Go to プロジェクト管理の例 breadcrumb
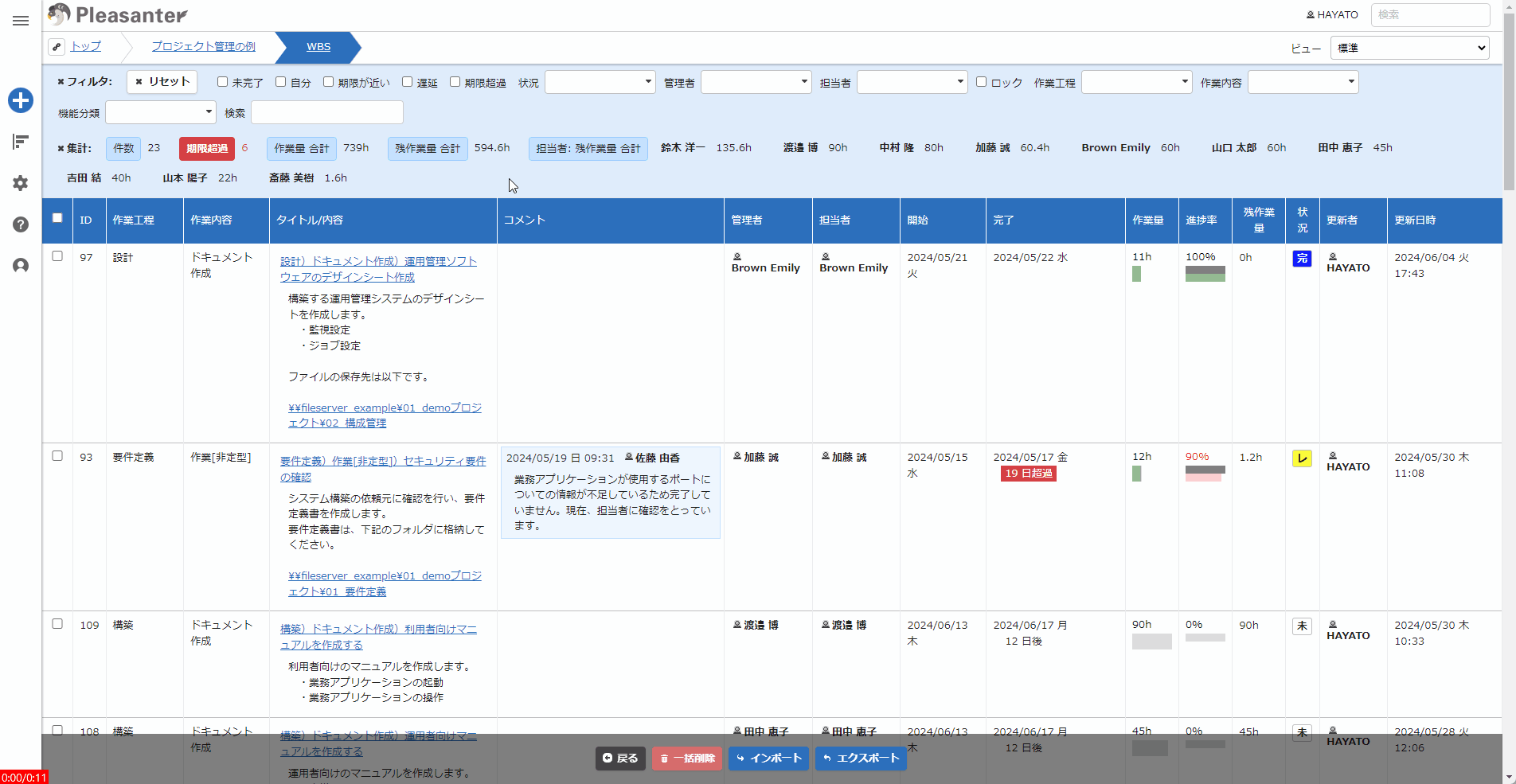 [x=204, y=47]
